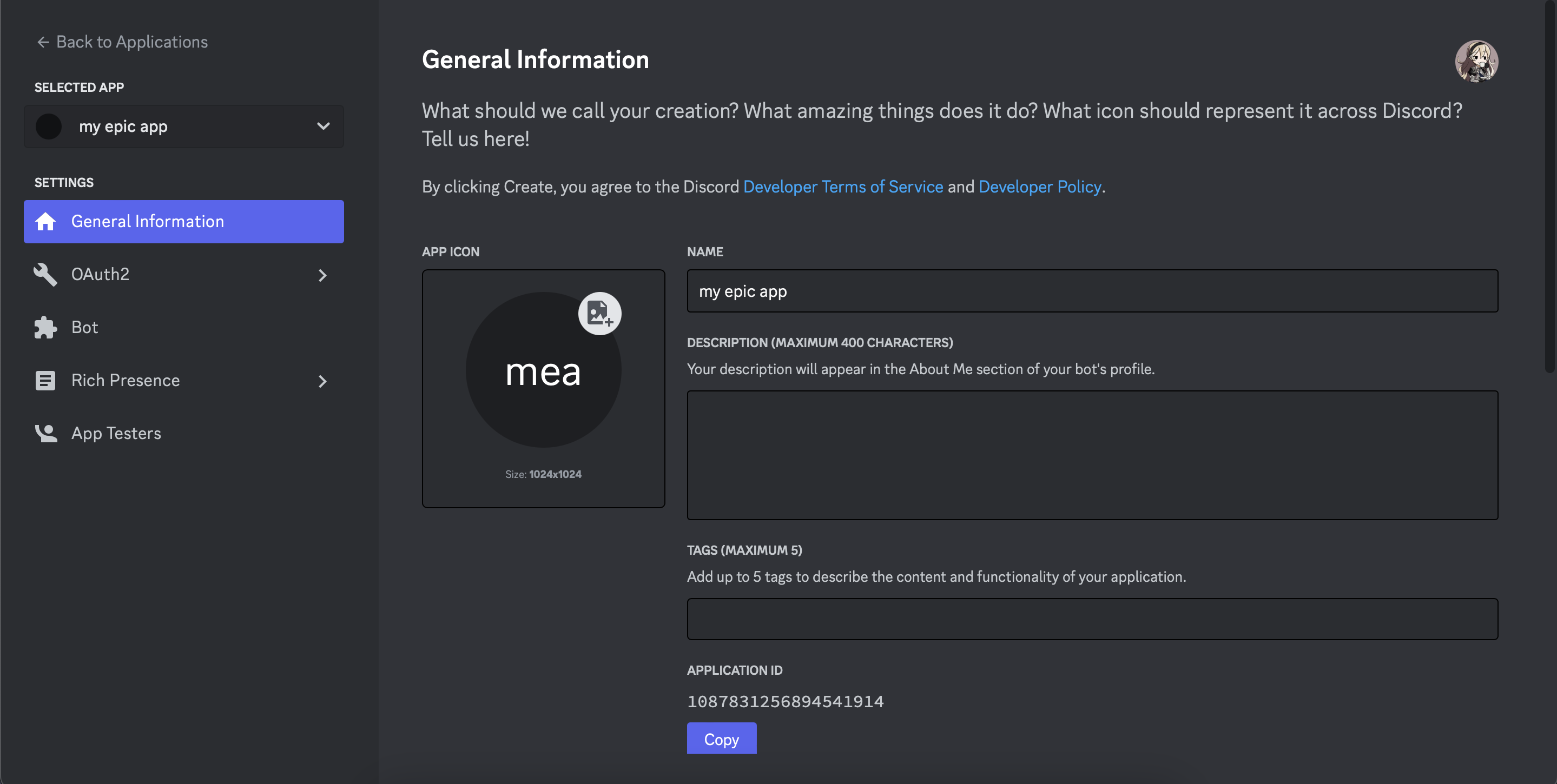
Task: Copy the application ID
Action: pos(721,739)
